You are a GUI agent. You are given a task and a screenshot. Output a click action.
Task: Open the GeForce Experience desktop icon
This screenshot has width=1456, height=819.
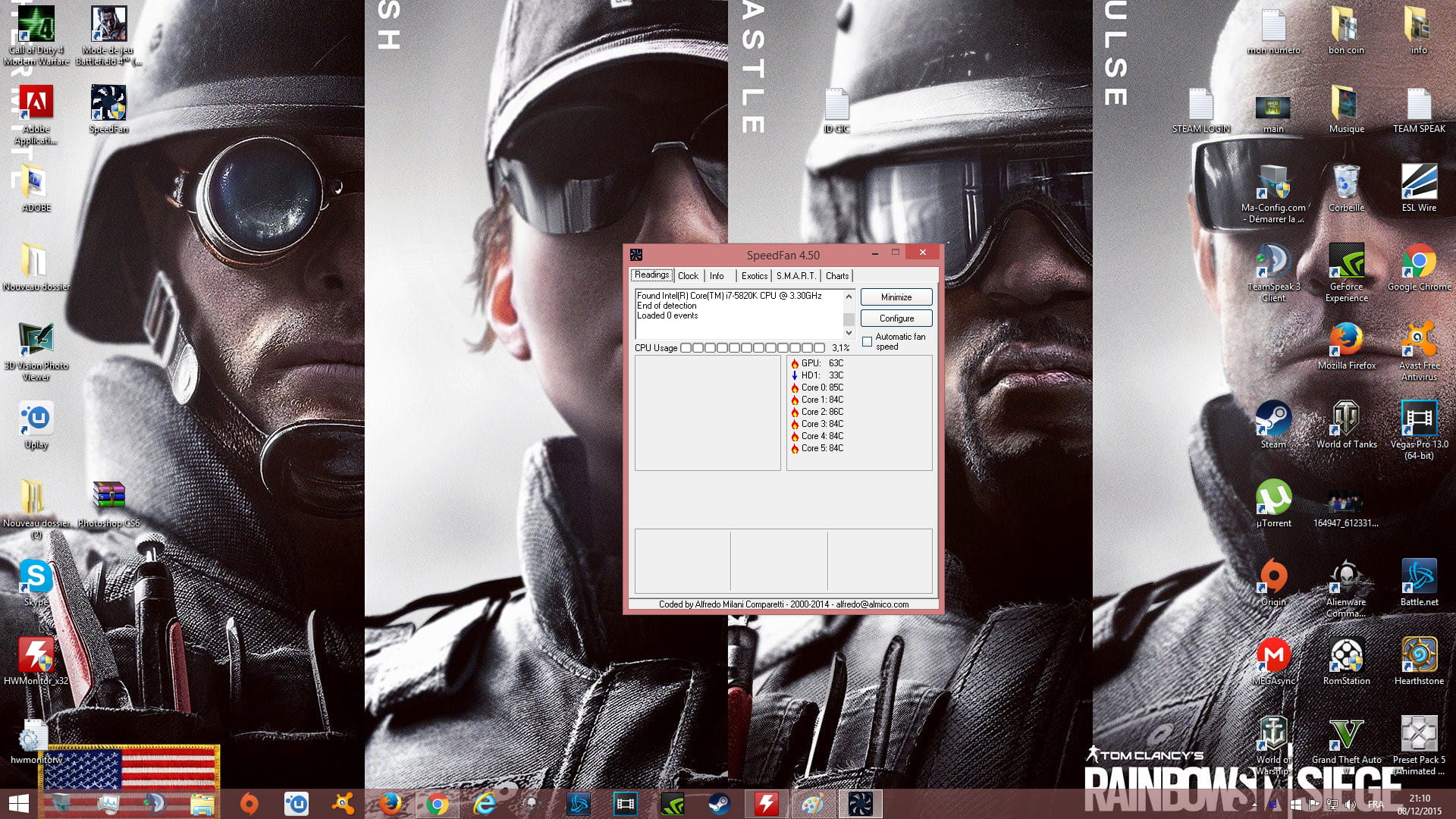[x=1346, y=262]
